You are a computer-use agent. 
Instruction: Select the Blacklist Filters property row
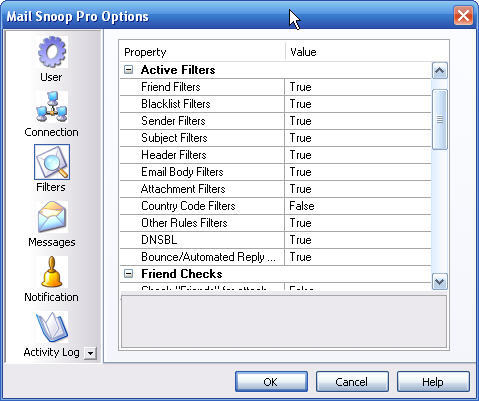pyautogui.click(x=275, y=104)
